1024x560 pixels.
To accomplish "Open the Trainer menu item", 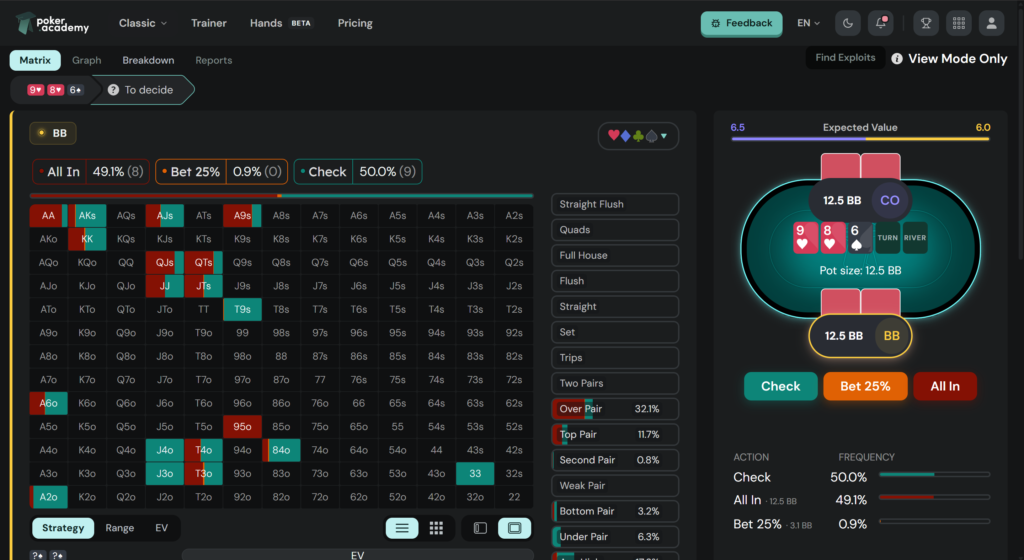I will [208, 23].
